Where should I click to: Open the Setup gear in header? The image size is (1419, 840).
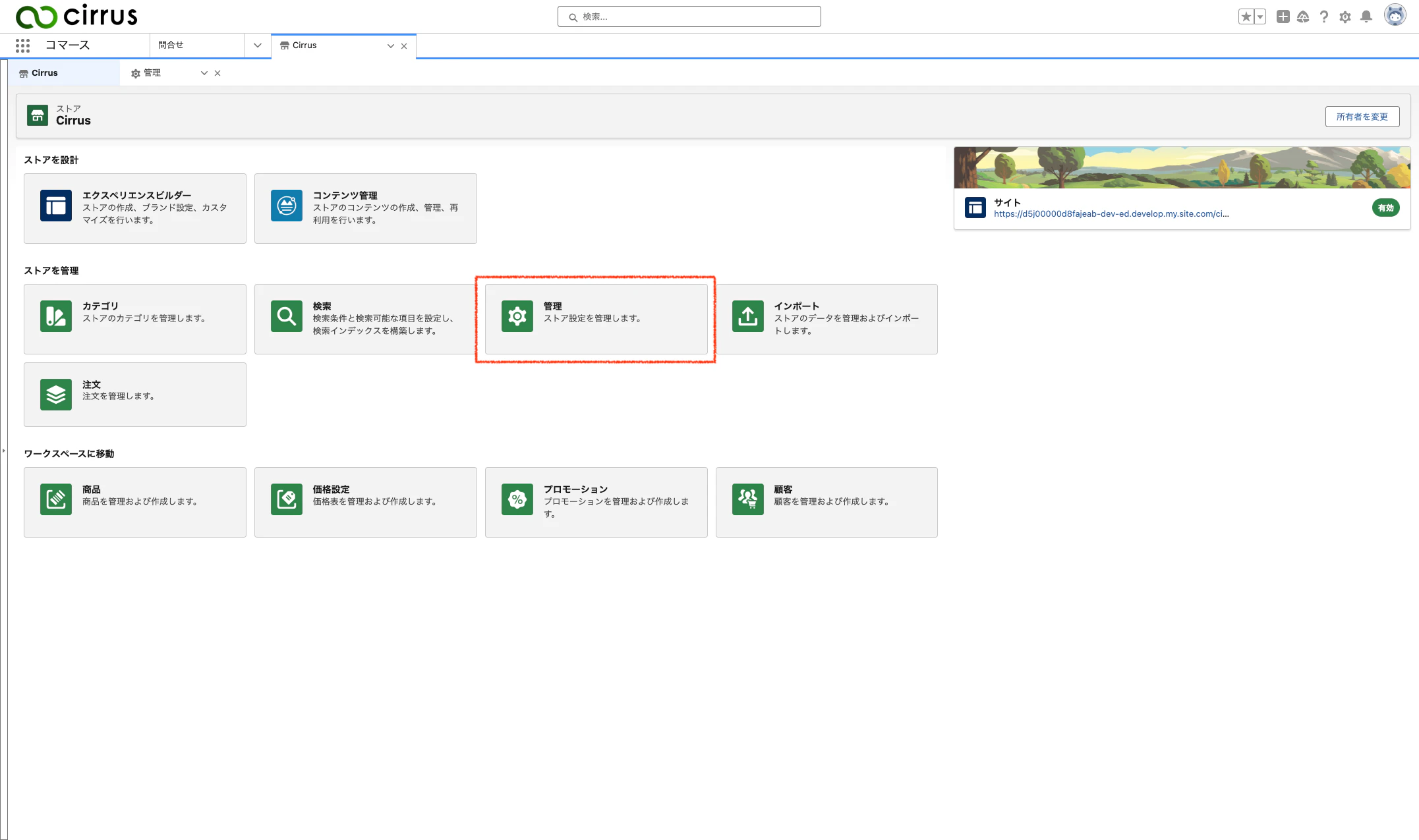(1345, 16)
